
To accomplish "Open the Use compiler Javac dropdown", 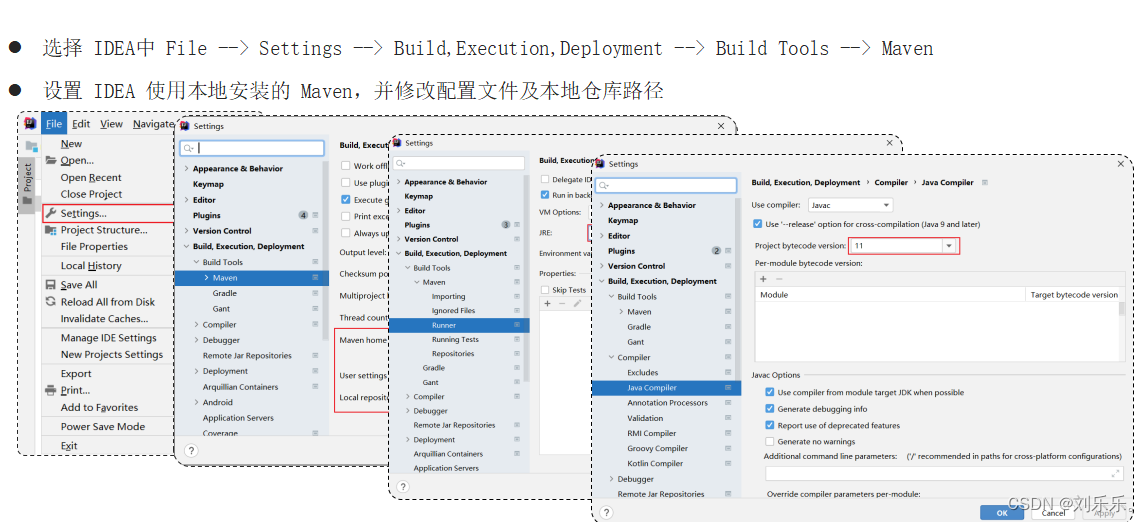I will point(850,206).
